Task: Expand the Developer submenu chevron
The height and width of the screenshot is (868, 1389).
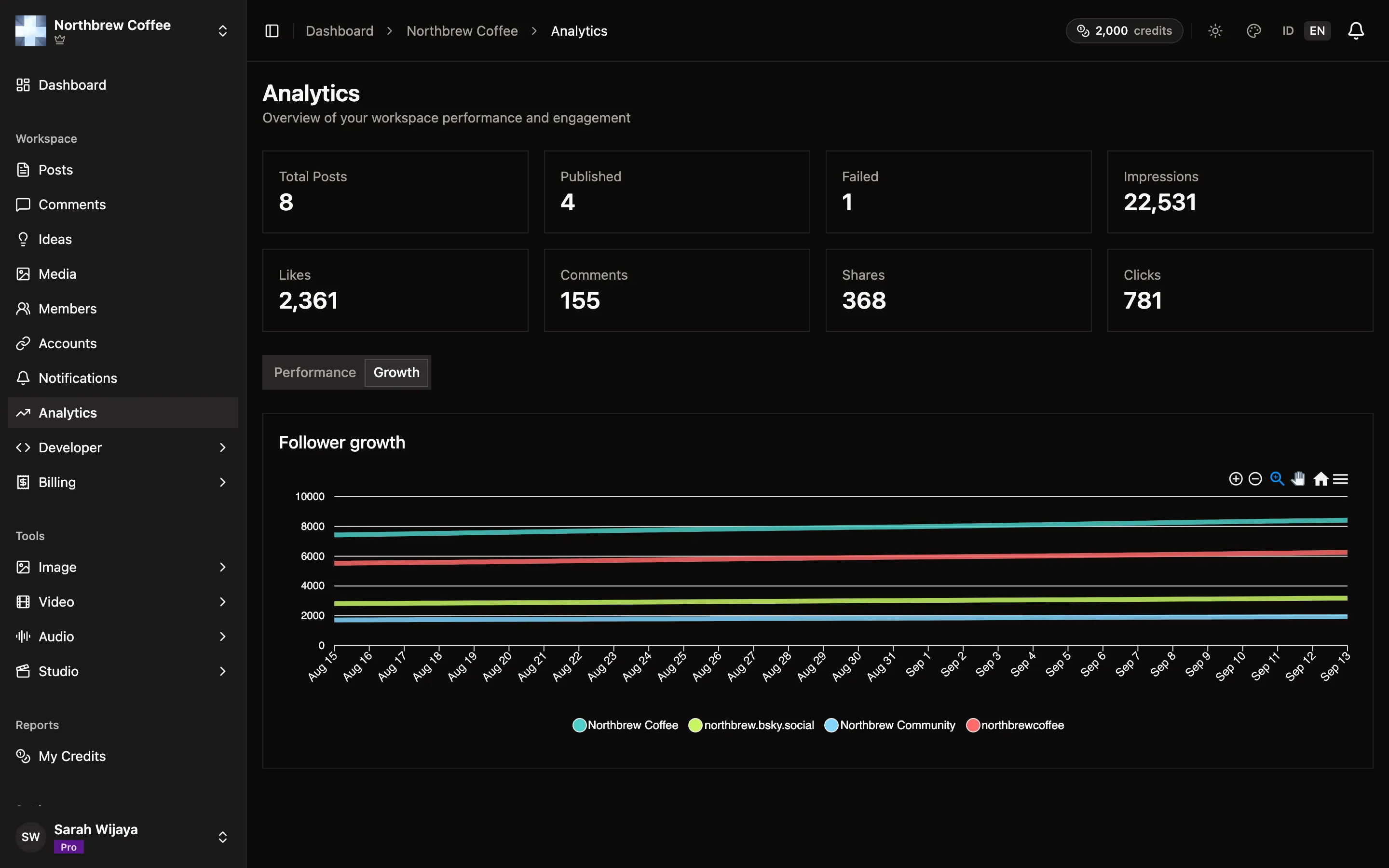Action: click(x=223, y=448)
